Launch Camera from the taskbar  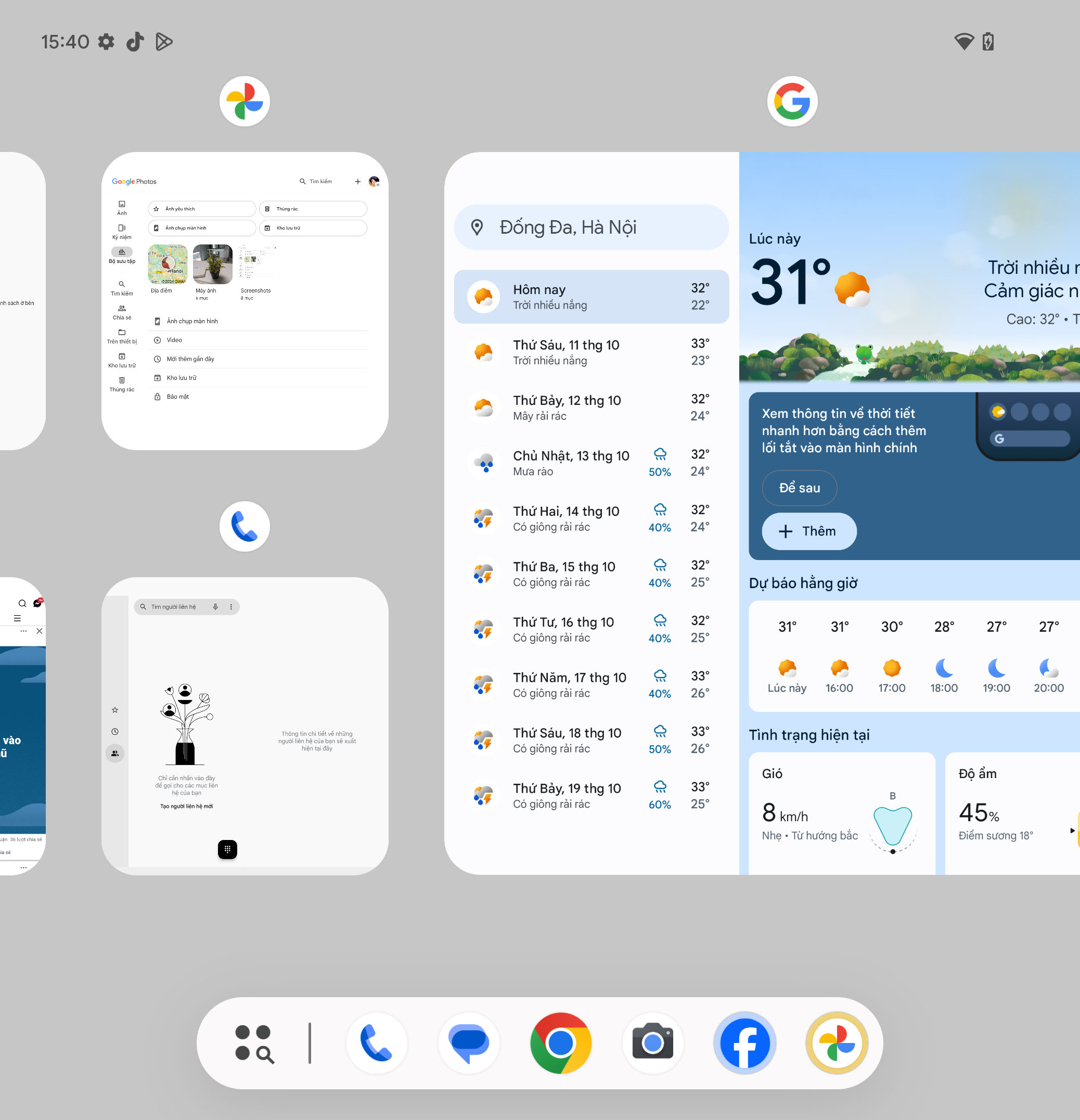tap(653, 1043)
